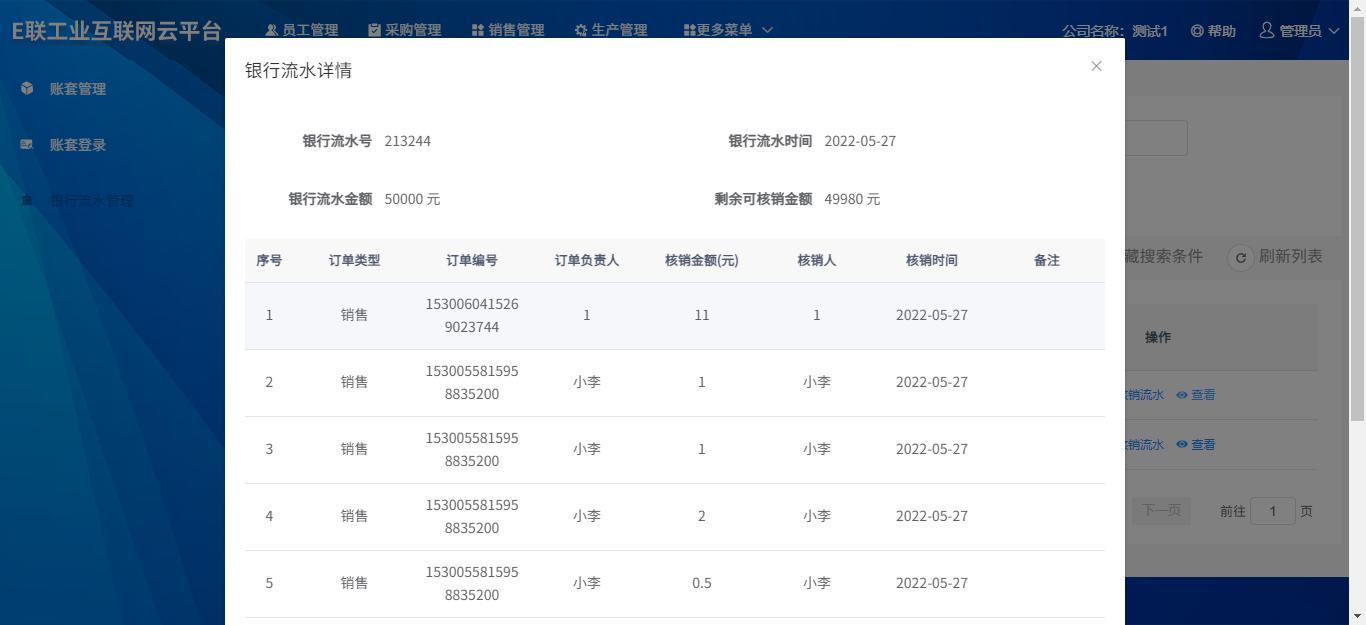Click the 下一页 pagination button
This screenshot has width=1366, height=625.
pos(1161,511)
